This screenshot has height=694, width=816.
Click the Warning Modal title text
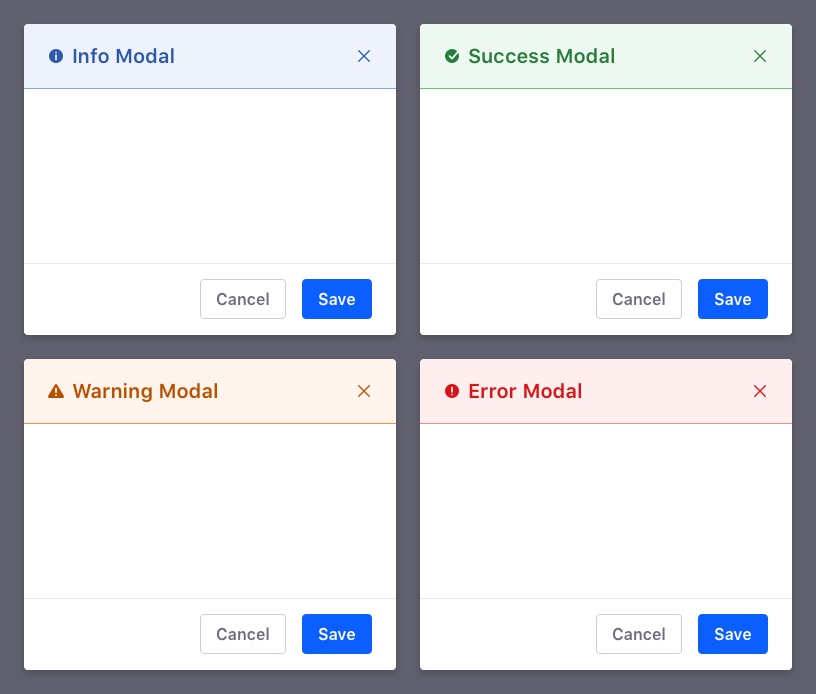click(x=145, y=391)
